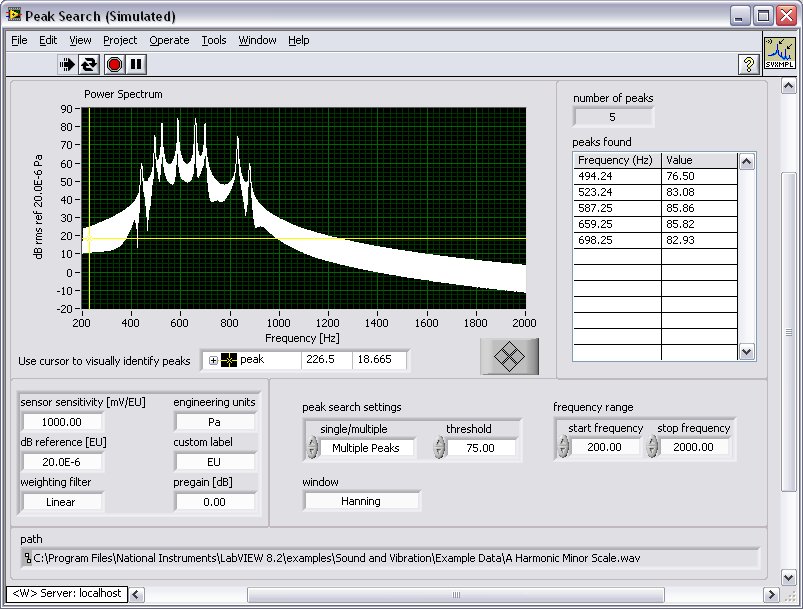Click the stop frequency stepper arrows
The height and width of the screenshot is (610, 803).
[x=652, y=446]
